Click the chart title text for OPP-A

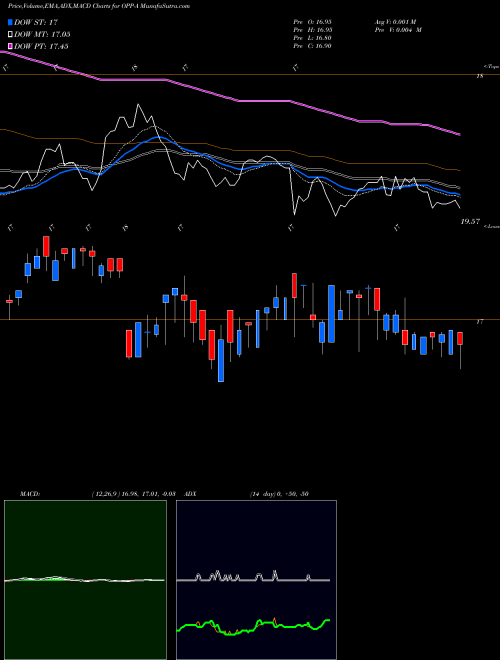click(99, 6)
